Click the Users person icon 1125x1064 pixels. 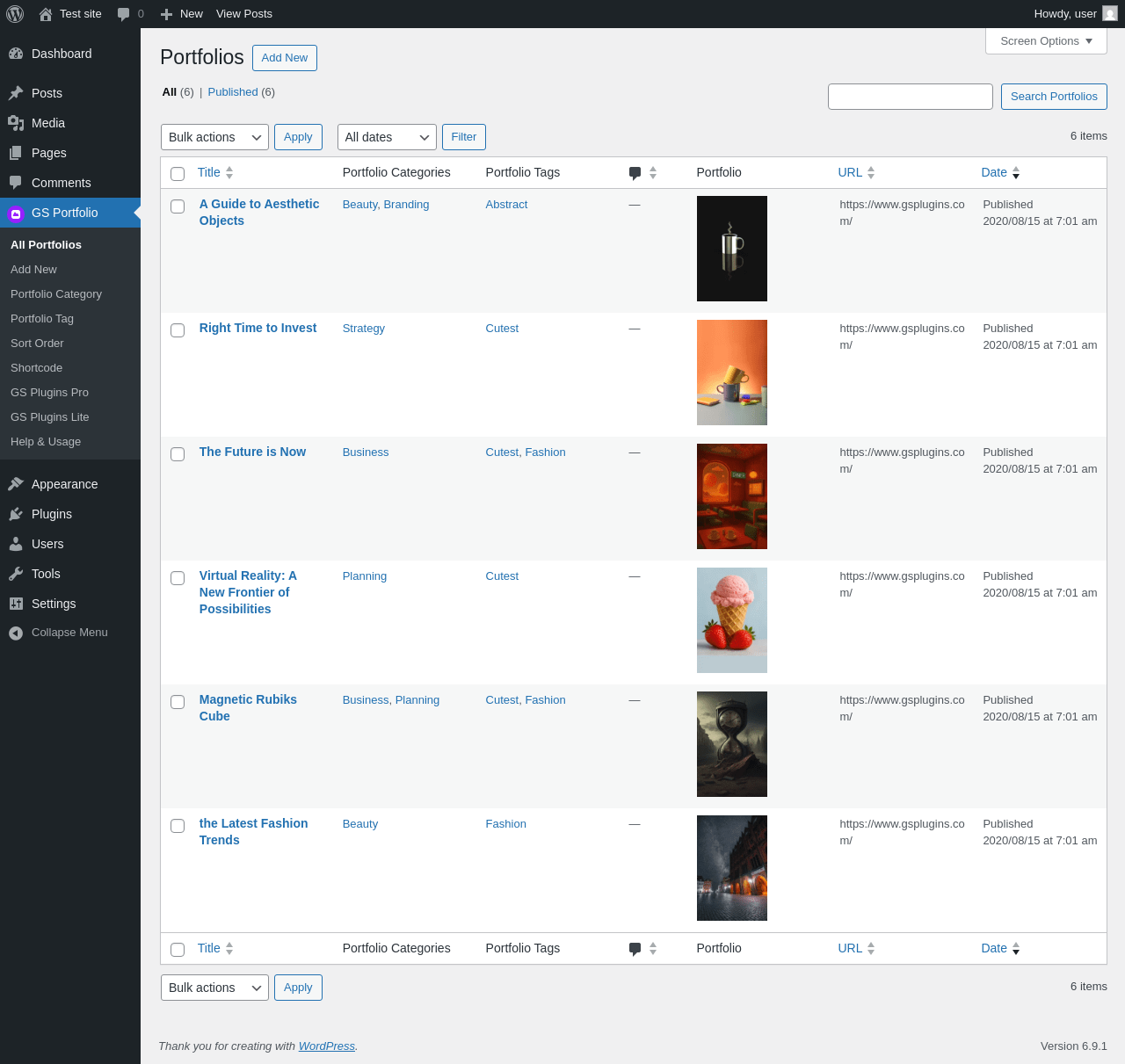point(16,544)
